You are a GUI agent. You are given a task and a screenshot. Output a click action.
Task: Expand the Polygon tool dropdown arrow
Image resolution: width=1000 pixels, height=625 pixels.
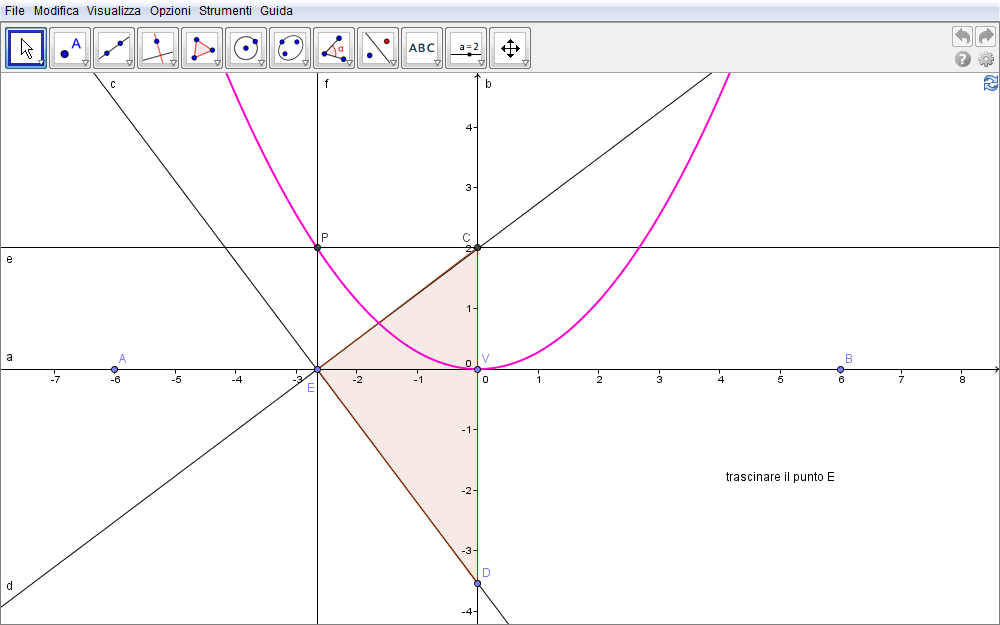[217, 63]
